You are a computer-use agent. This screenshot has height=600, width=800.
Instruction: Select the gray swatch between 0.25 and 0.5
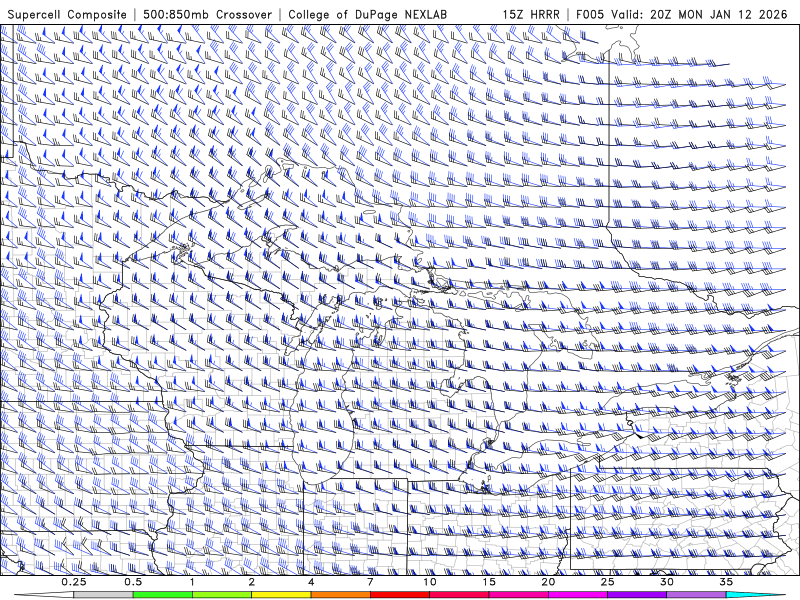tap(104, 595)
